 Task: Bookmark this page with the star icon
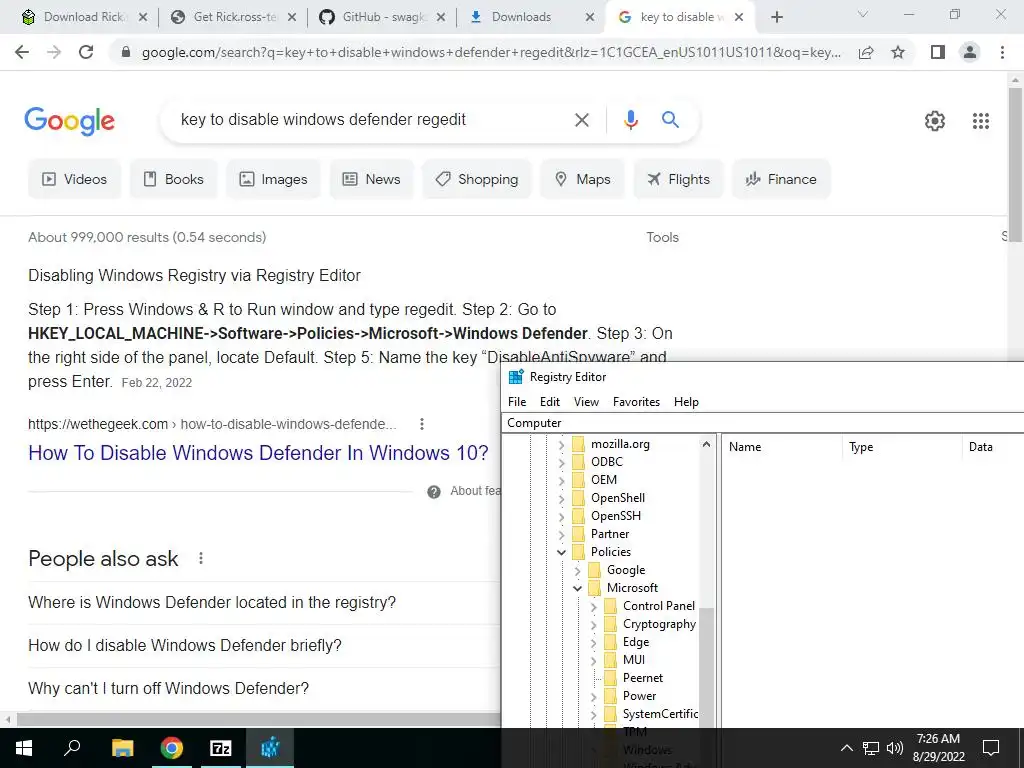coord(898,52)
